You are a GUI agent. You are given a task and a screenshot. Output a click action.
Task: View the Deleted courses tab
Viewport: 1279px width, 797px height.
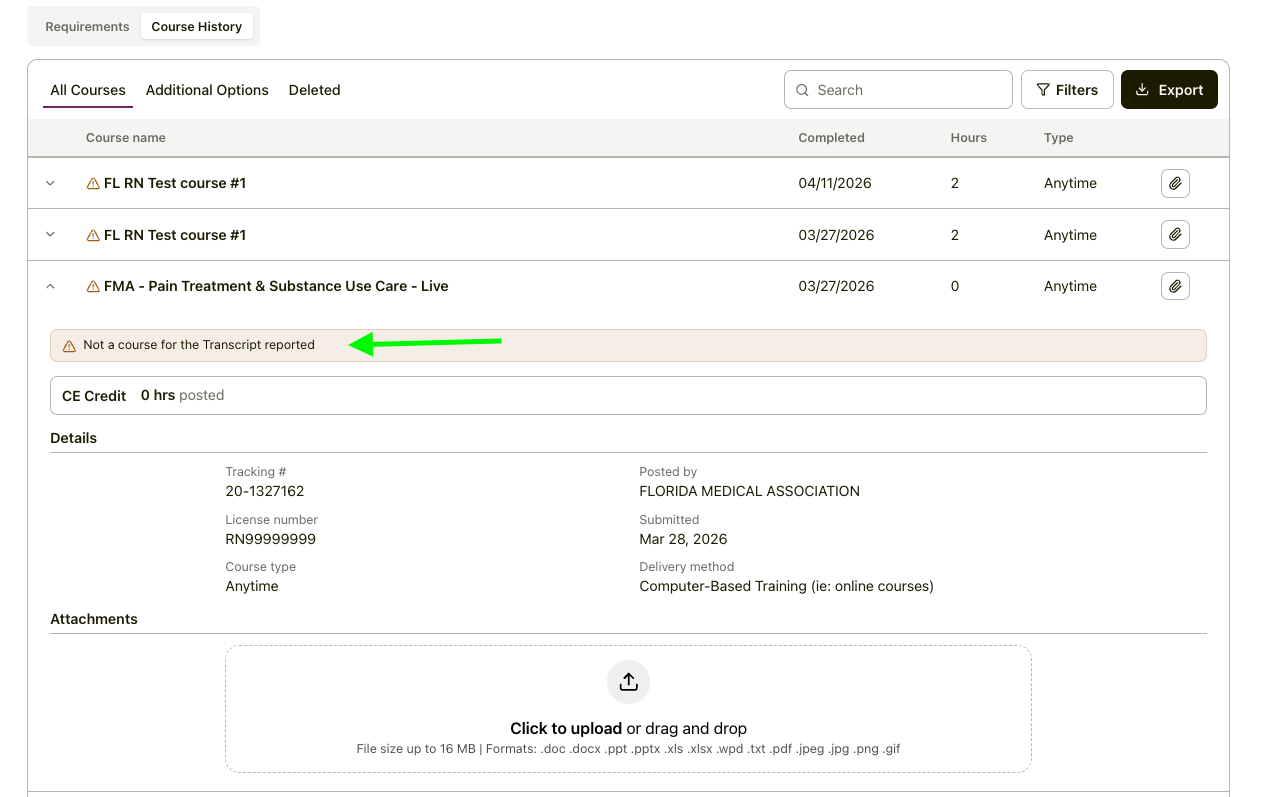[x=314, y=90]
